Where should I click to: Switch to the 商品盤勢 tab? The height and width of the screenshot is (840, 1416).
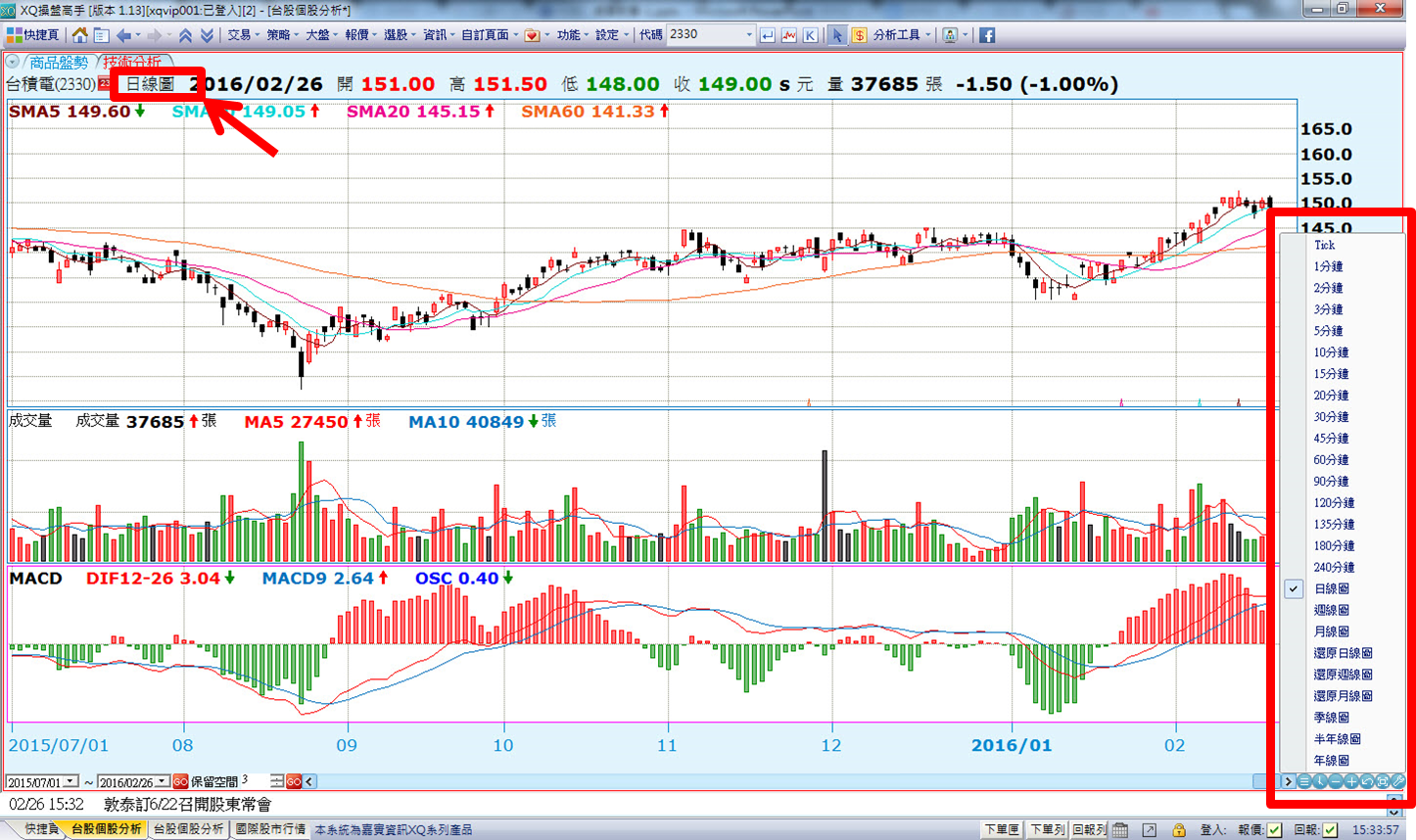58,62
